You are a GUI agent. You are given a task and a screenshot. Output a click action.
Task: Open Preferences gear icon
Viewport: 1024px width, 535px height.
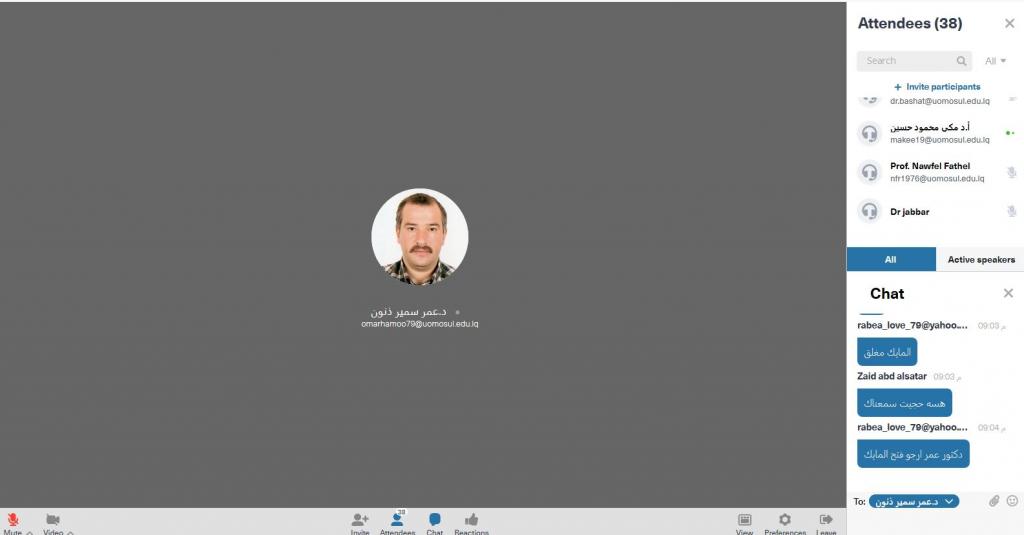785,520
